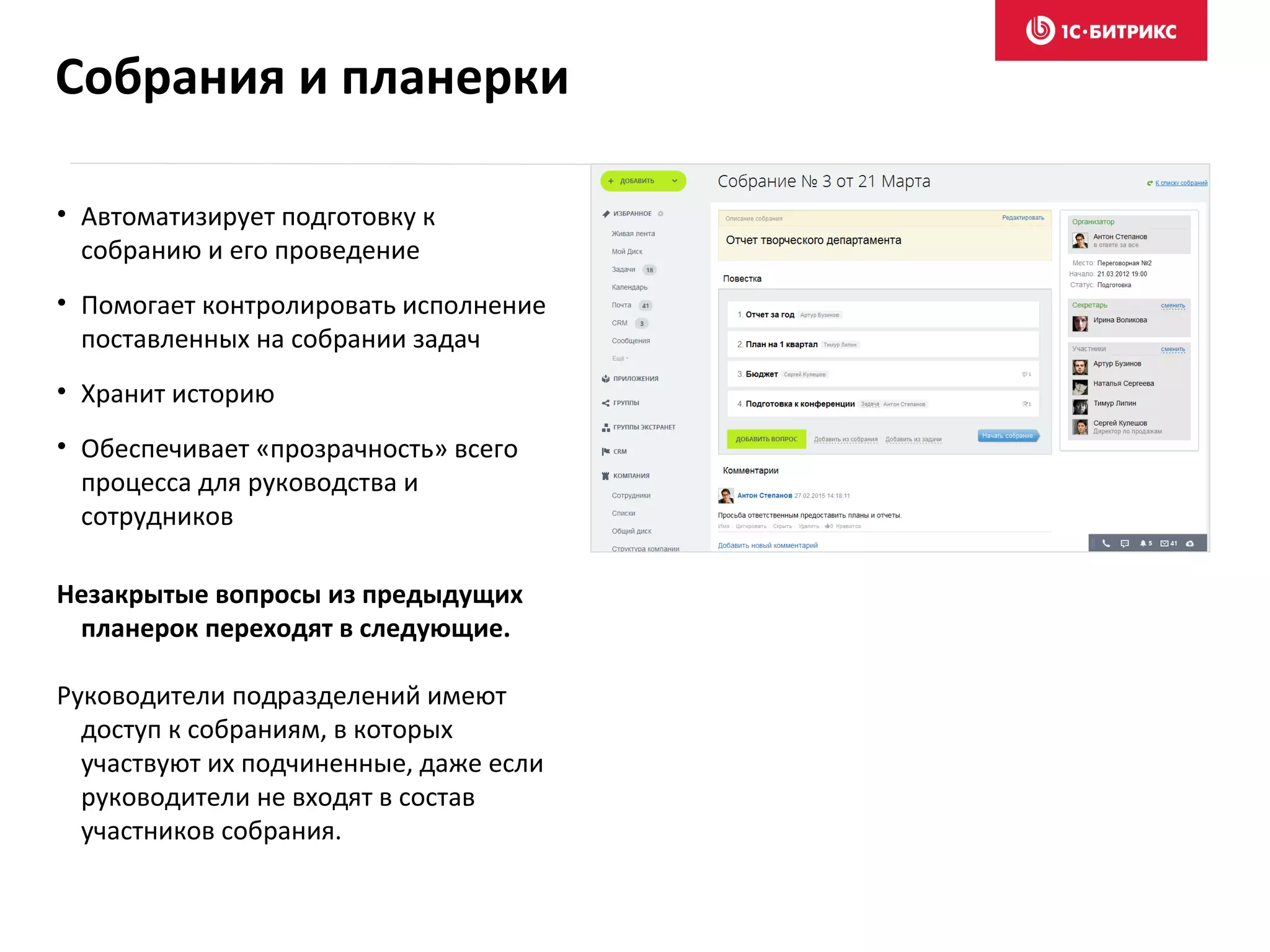The width and height of the screenshot is (1270, 952).
Task: Expand the ГРУППЫ ЭКСТРАНЕТ section
Action: (644, 427)
